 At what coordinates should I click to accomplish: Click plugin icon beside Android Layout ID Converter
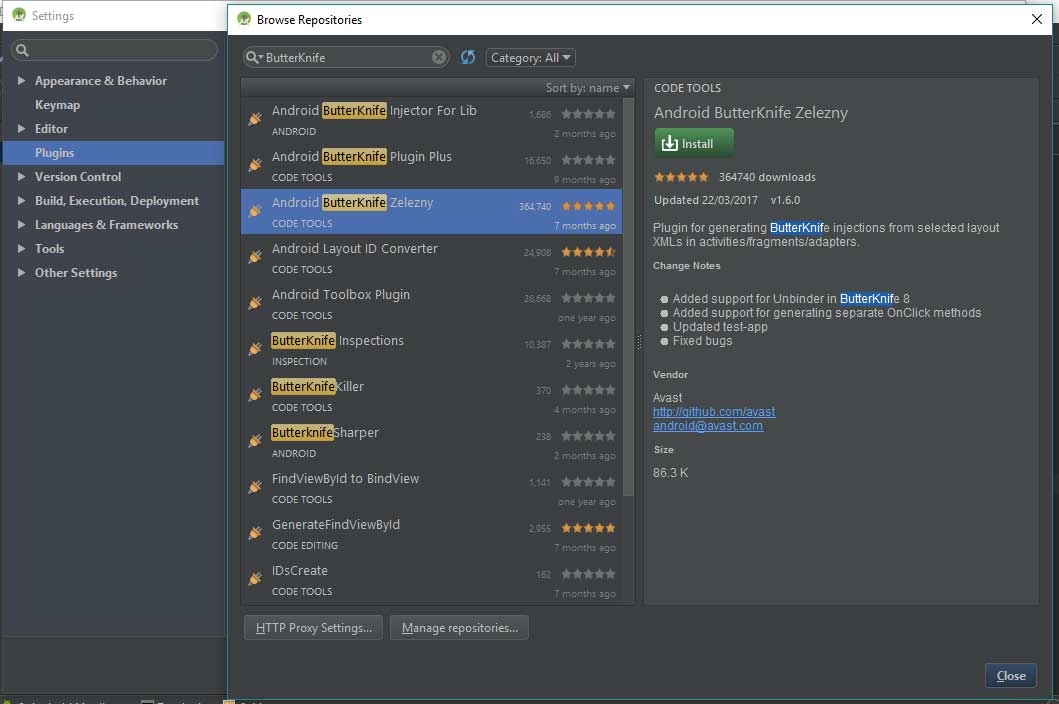[x=255, y=257]
